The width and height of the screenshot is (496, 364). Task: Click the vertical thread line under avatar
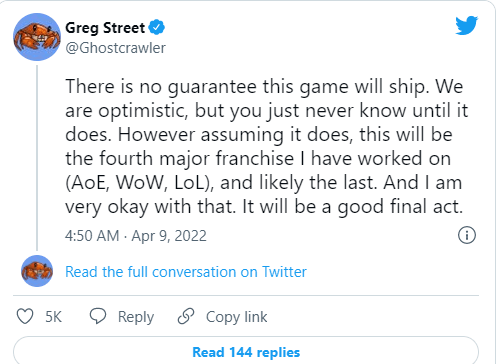coord(37,158)
